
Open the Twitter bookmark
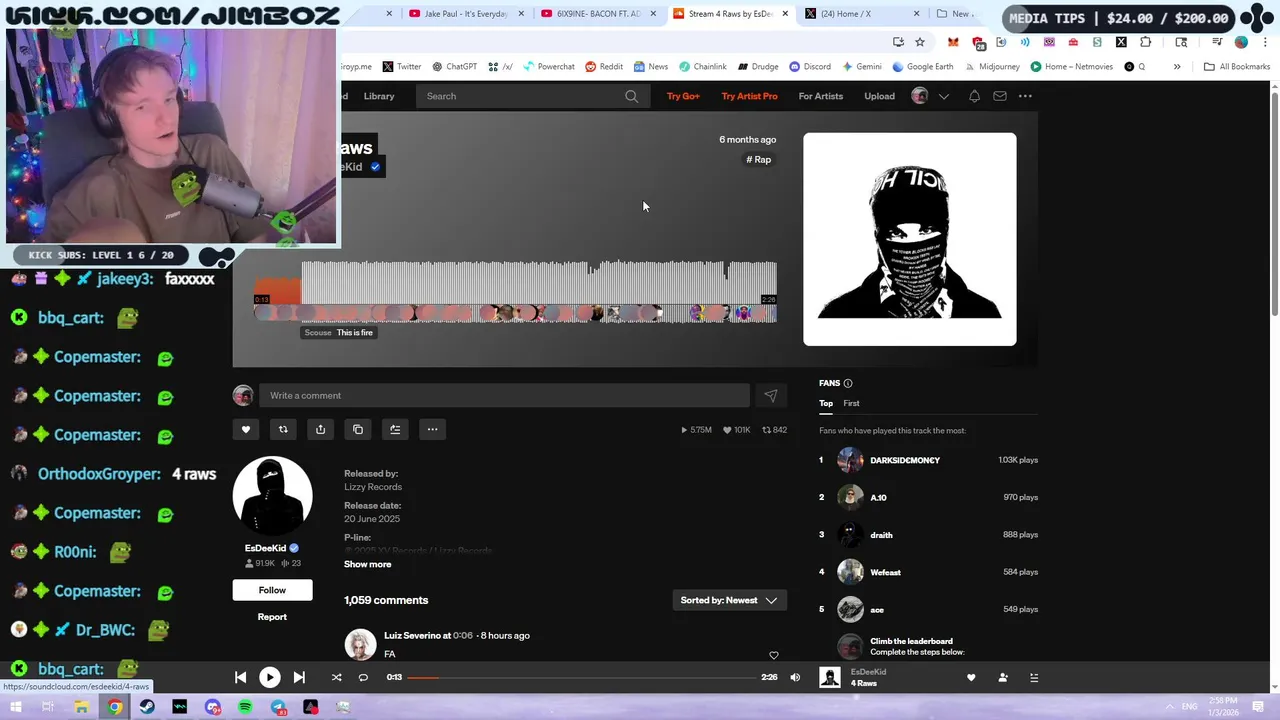tap(402, 67)
